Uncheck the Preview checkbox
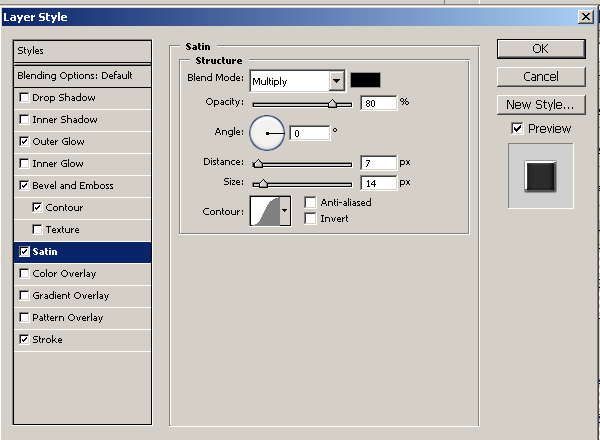The image size is (600, 440). [517, 128]
